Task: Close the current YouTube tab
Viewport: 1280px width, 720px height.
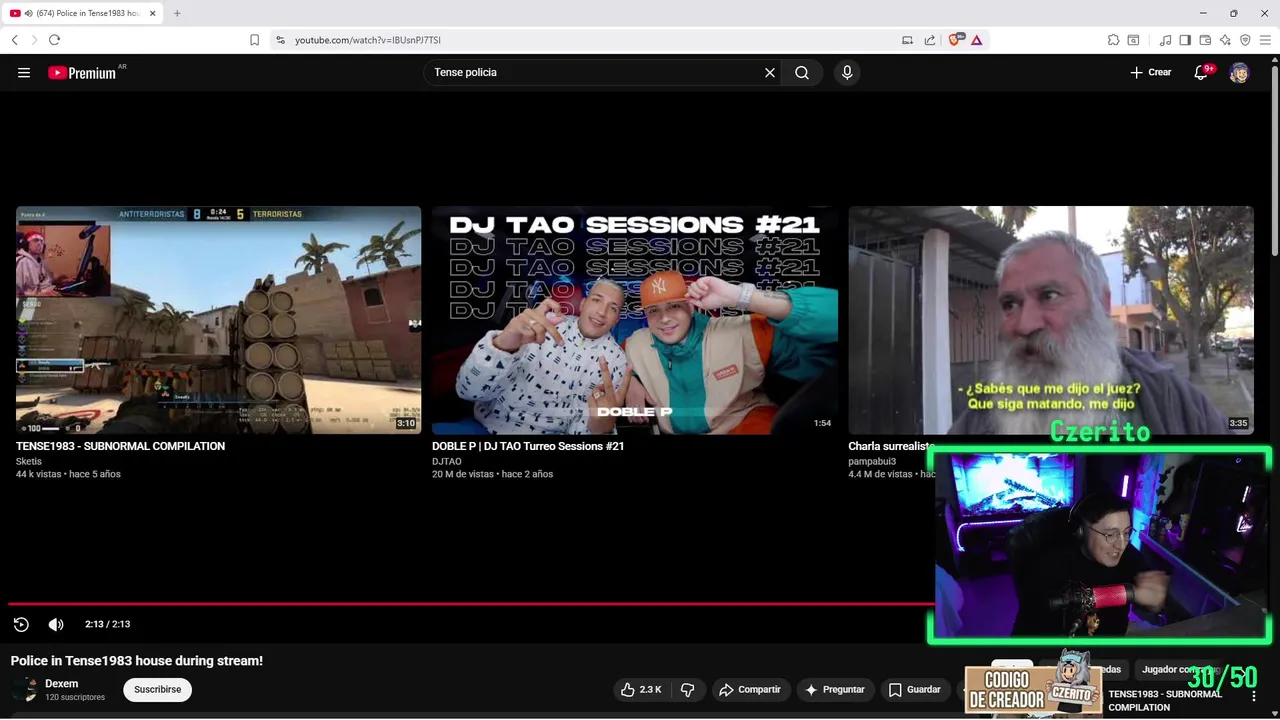Action: [x=153, y=13]
